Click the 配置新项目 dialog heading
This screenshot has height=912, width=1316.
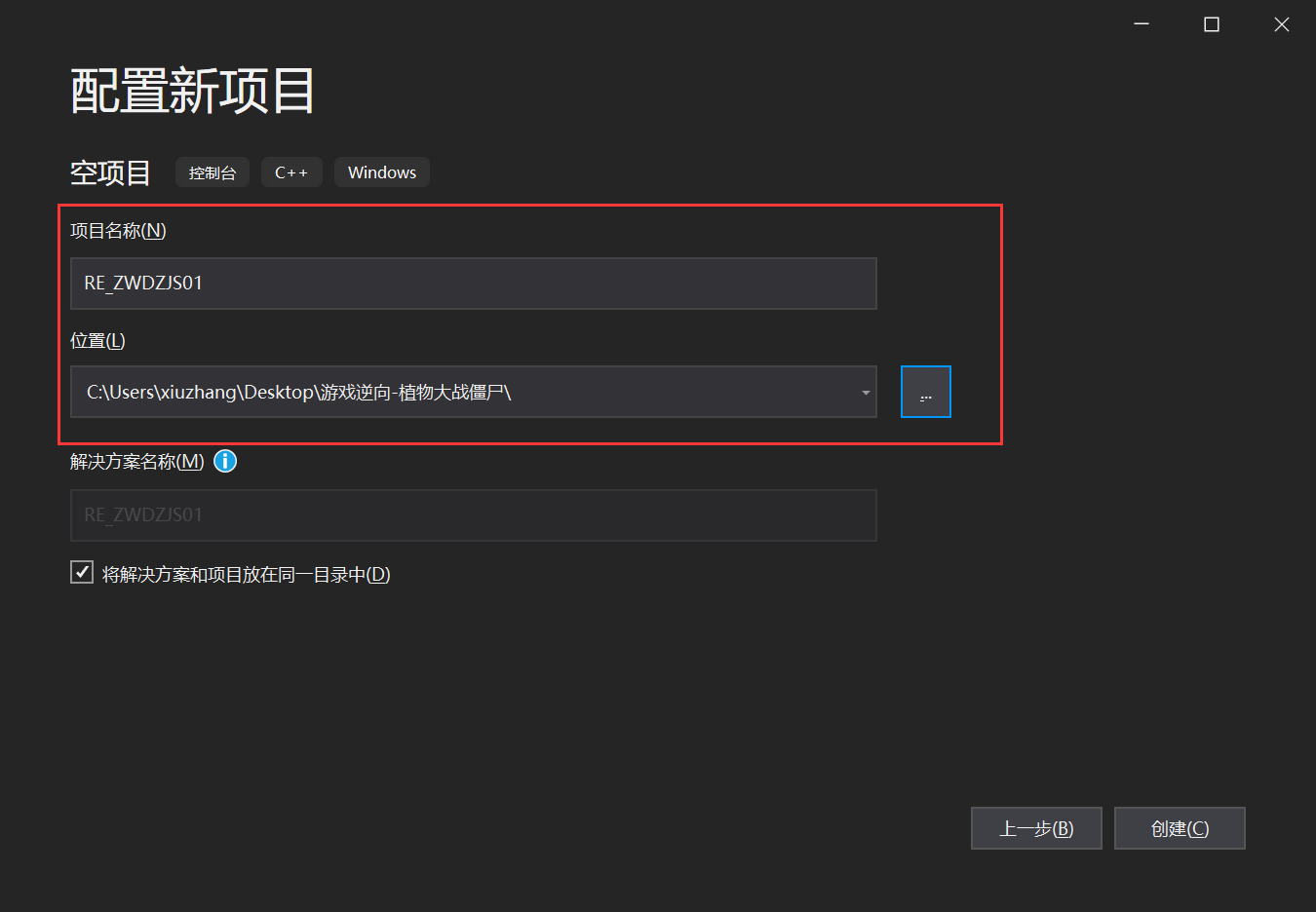191,89
